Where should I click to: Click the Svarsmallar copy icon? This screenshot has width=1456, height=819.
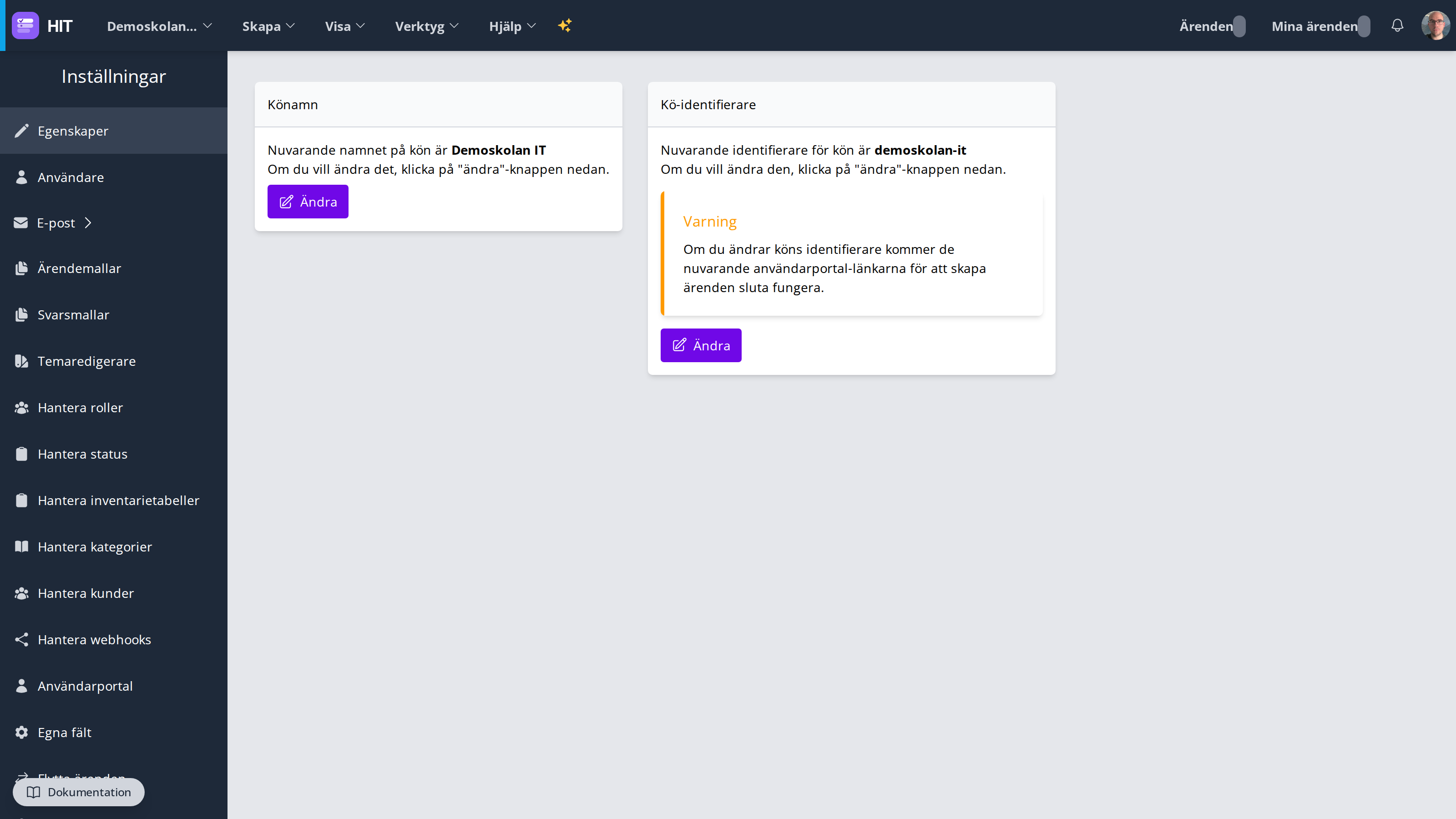coord(21,315)
